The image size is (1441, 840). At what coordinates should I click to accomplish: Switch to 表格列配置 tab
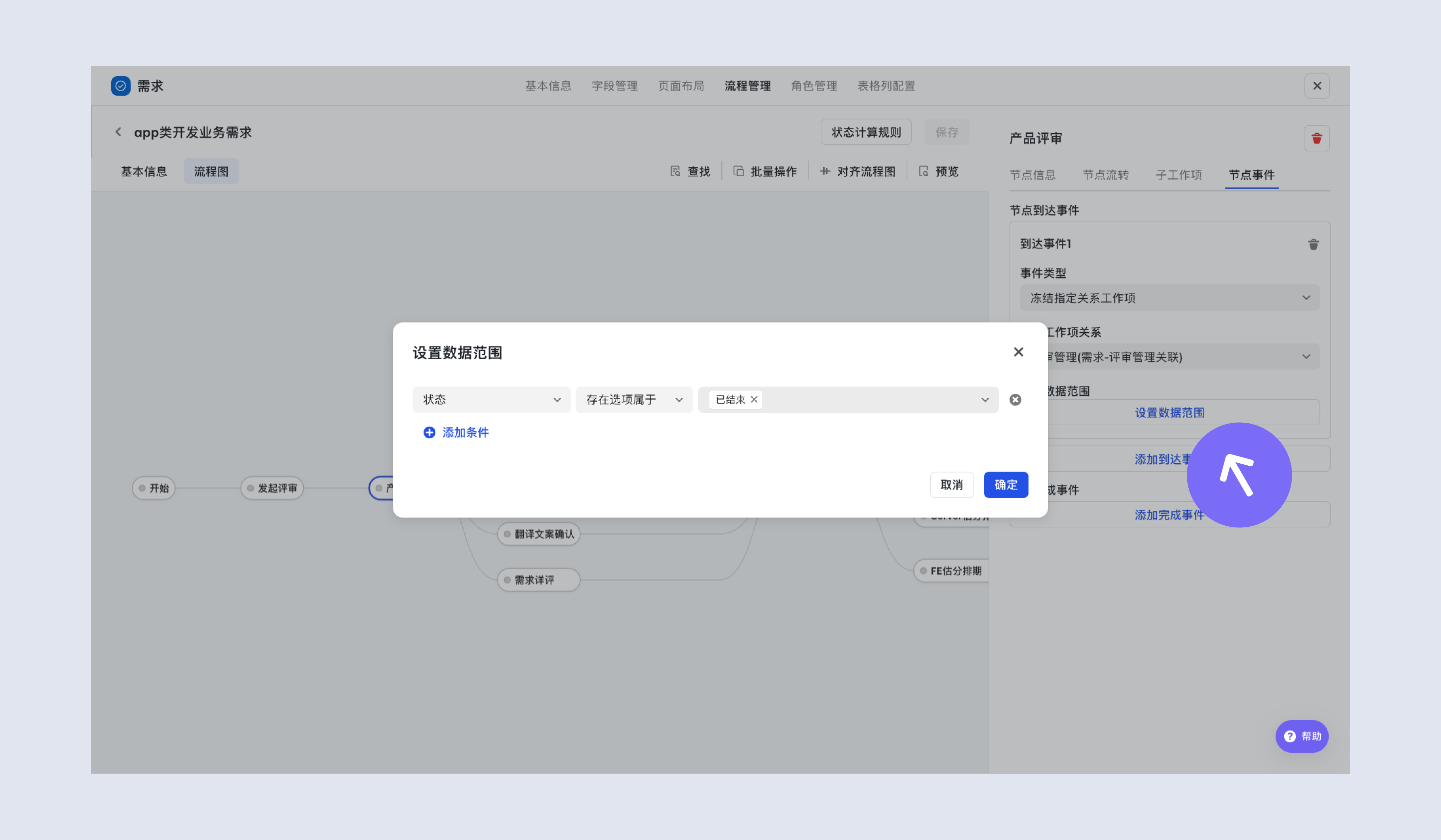pos(886,86)
